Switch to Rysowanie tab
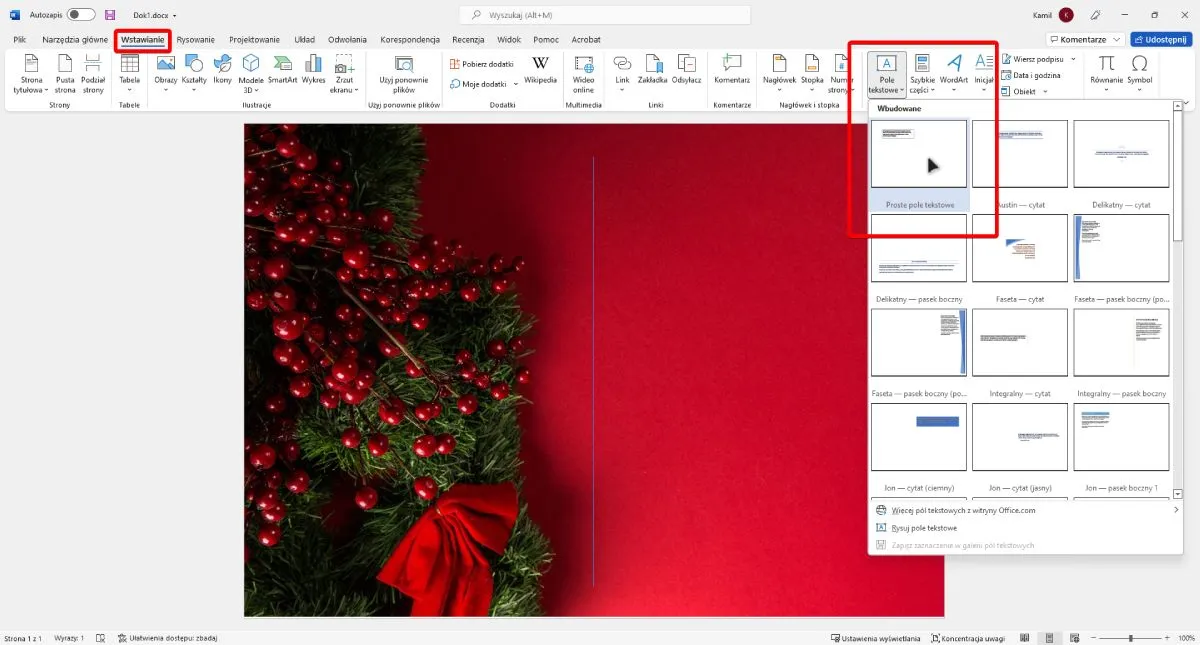The image size is (1200, 645). [196, 39]
